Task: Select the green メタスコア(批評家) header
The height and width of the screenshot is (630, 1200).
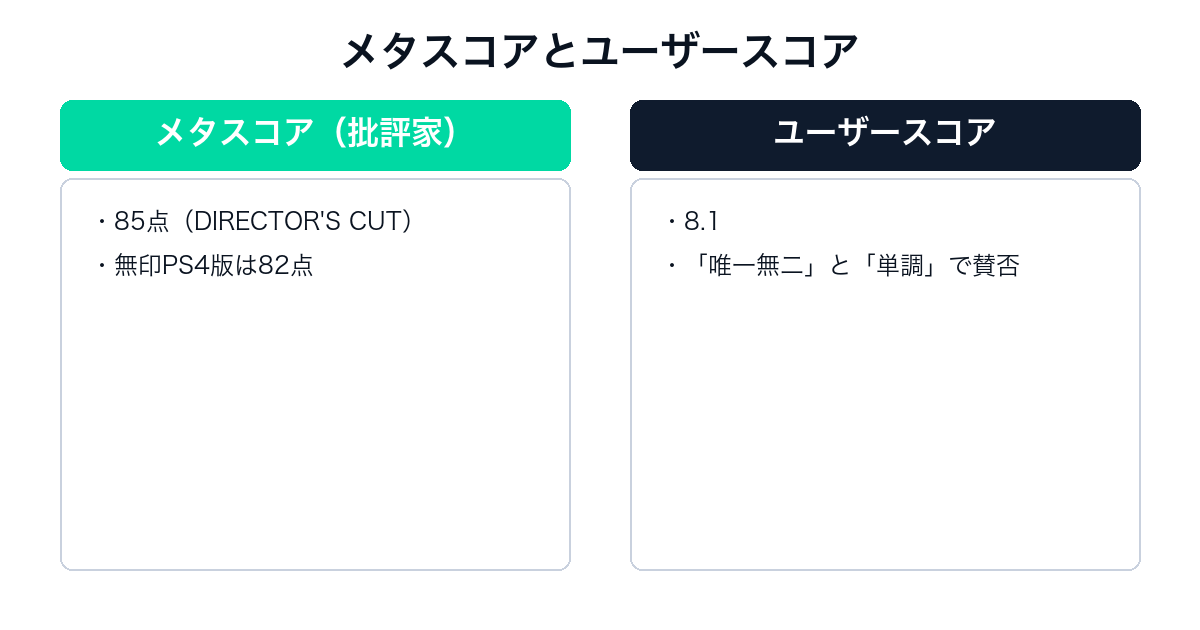Action: (x=315, y=135)
